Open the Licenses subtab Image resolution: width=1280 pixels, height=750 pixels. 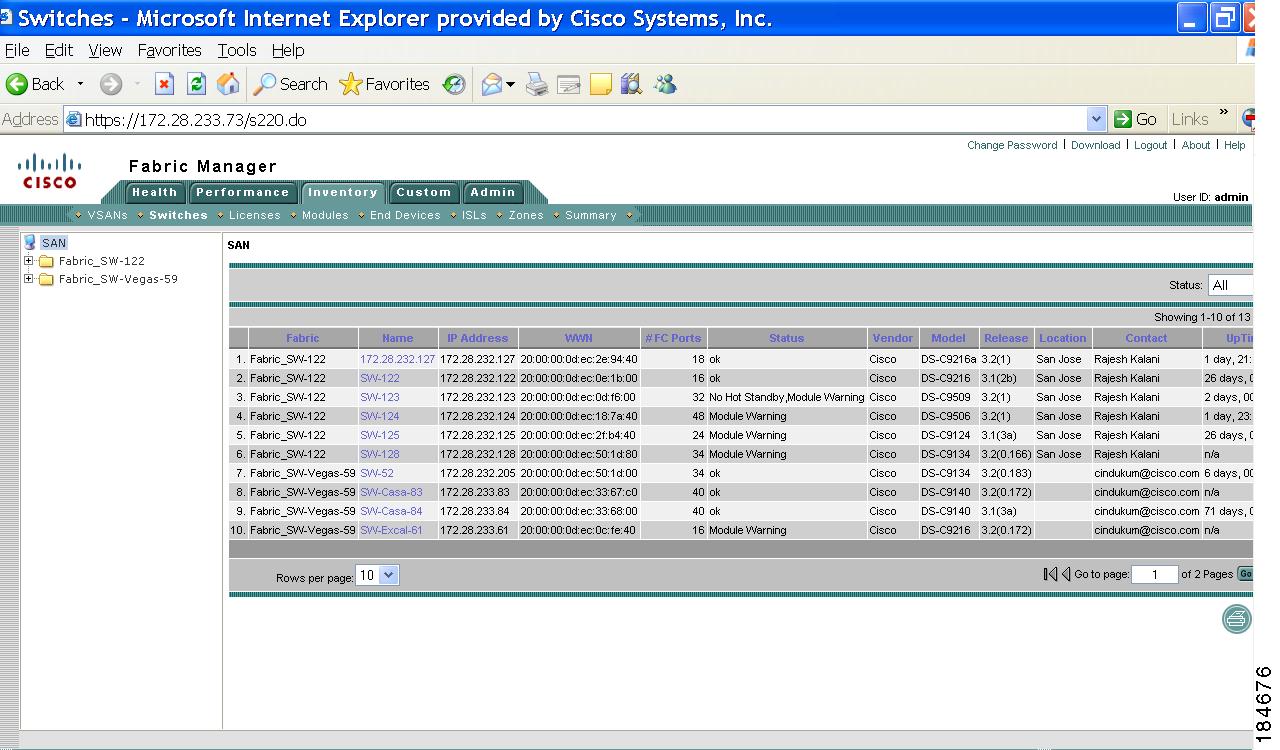click(x=255, y=215)
